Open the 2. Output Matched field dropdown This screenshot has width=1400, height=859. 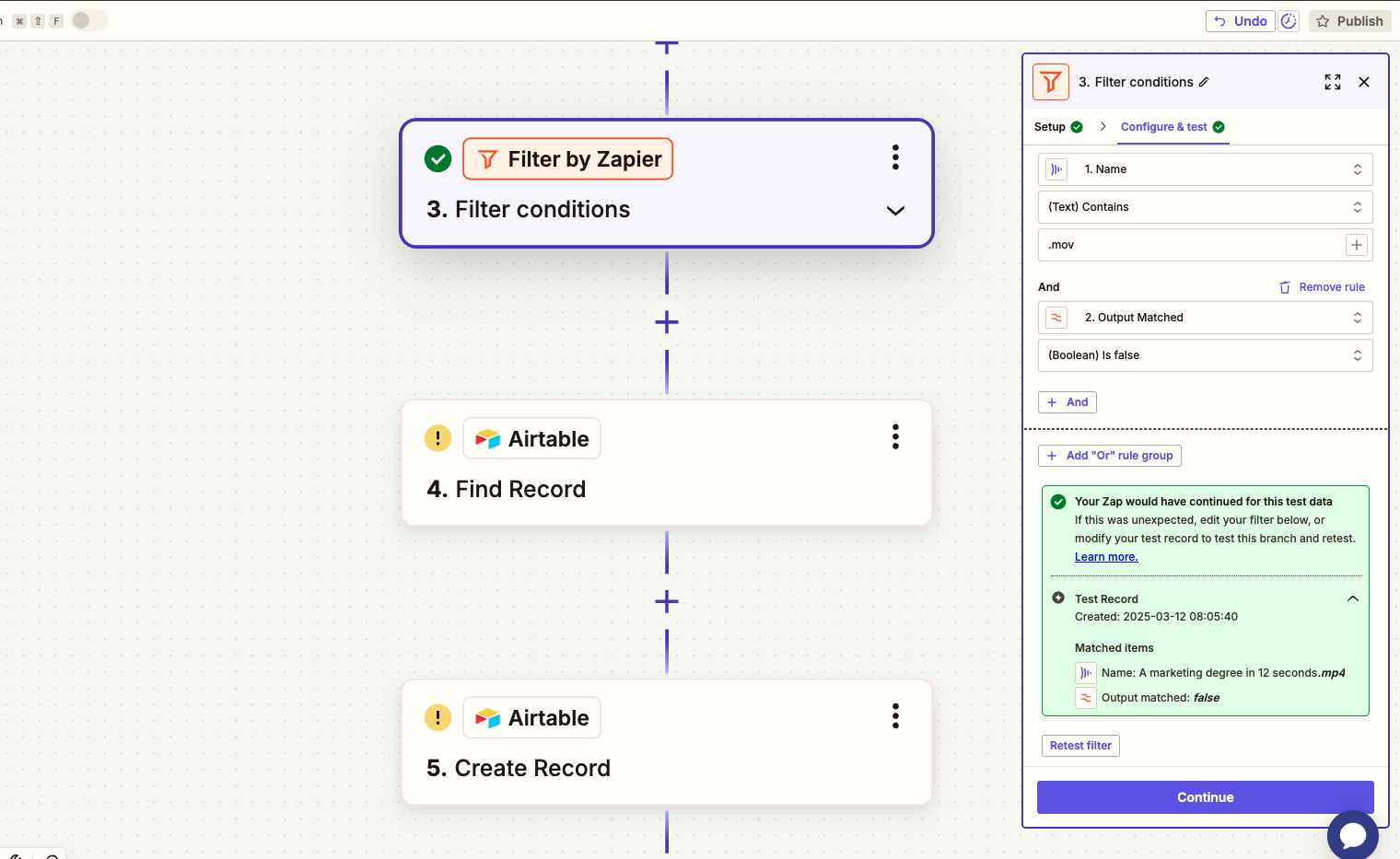point(1206,318)
